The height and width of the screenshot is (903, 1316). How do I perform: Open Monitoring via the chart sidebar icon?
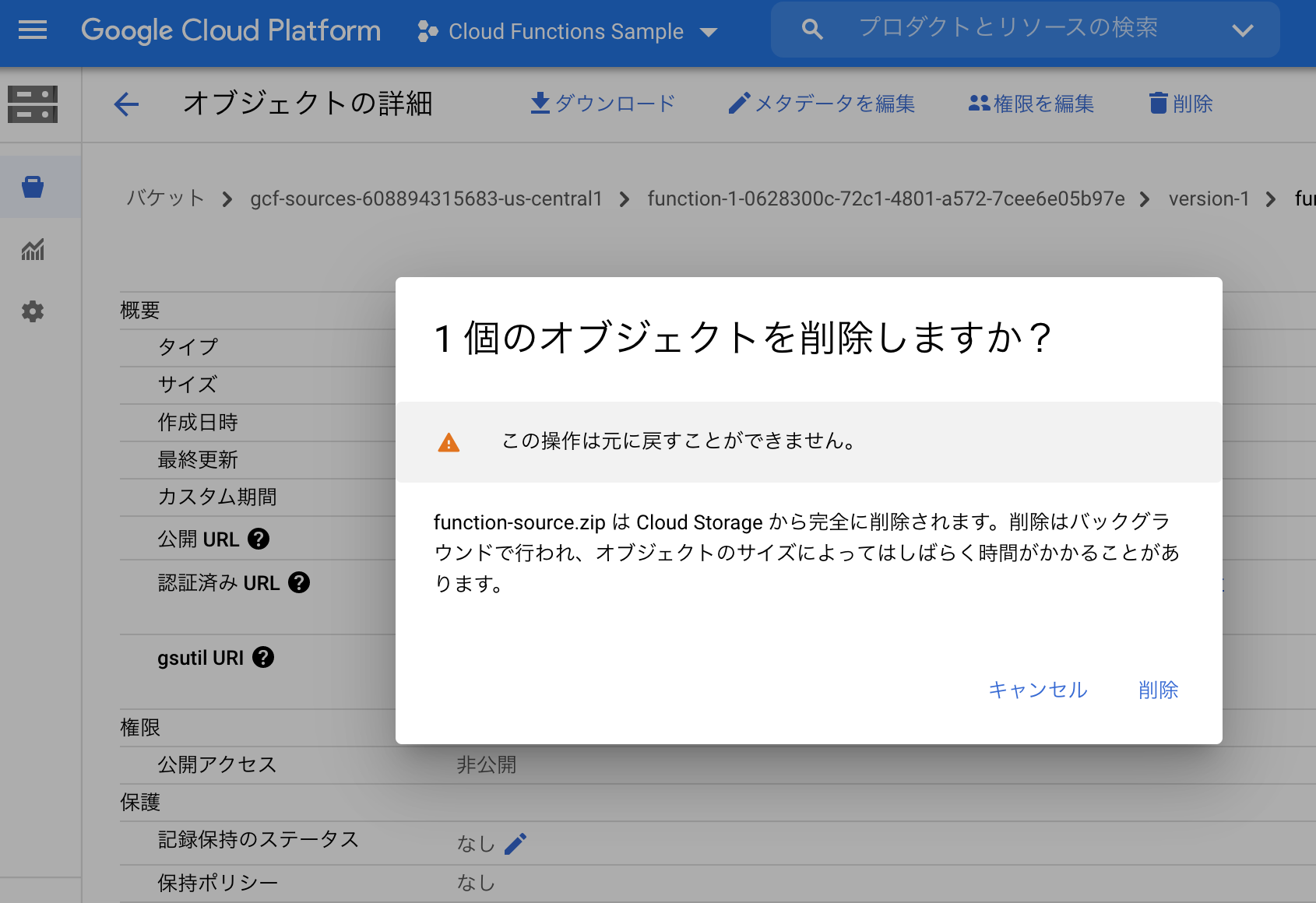[x=32, y=250]
